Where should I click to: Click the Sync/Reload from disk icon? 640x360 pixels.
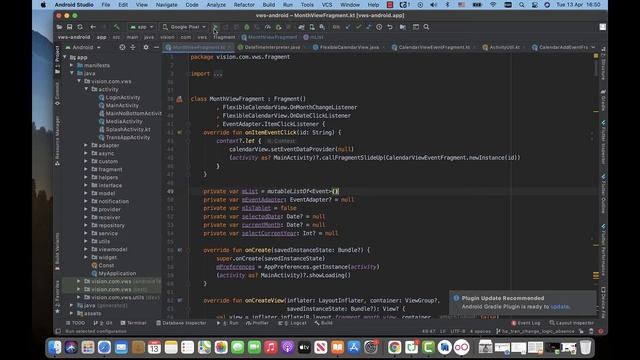point(80,27)
